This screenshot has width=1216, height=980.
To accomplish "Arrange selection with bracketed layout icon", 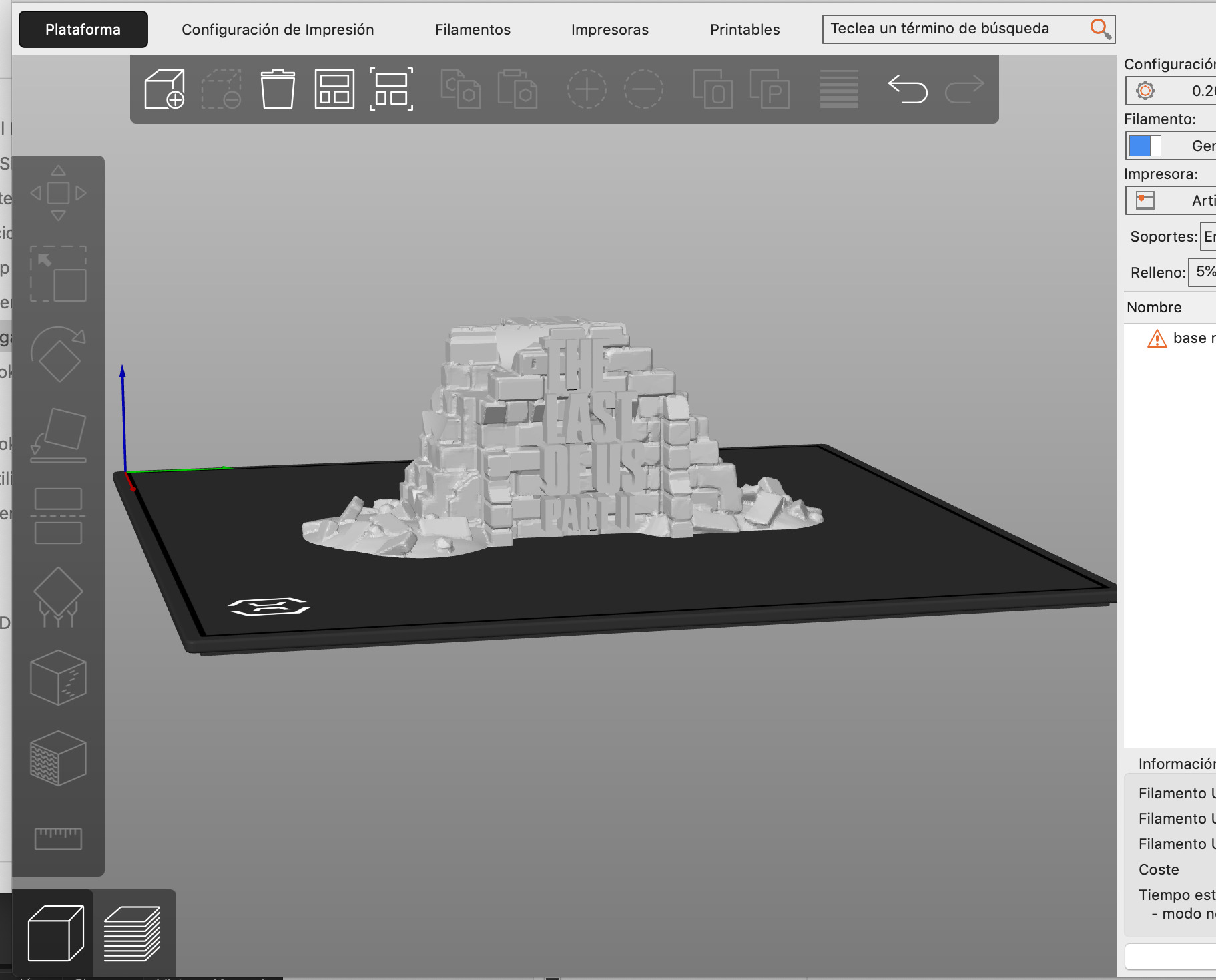I will [x=391, y=89].
